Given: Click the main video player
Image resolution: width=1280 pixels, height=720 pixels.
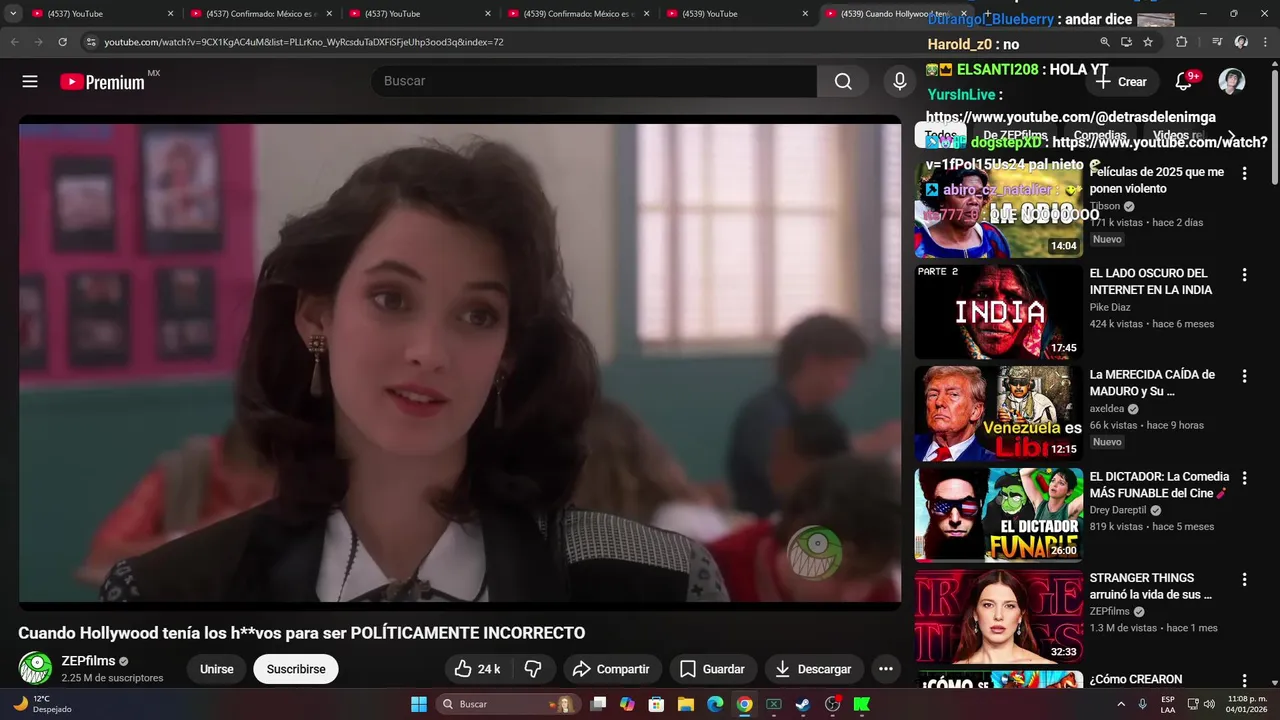Looking at the screenshot, I should (460, 362).
